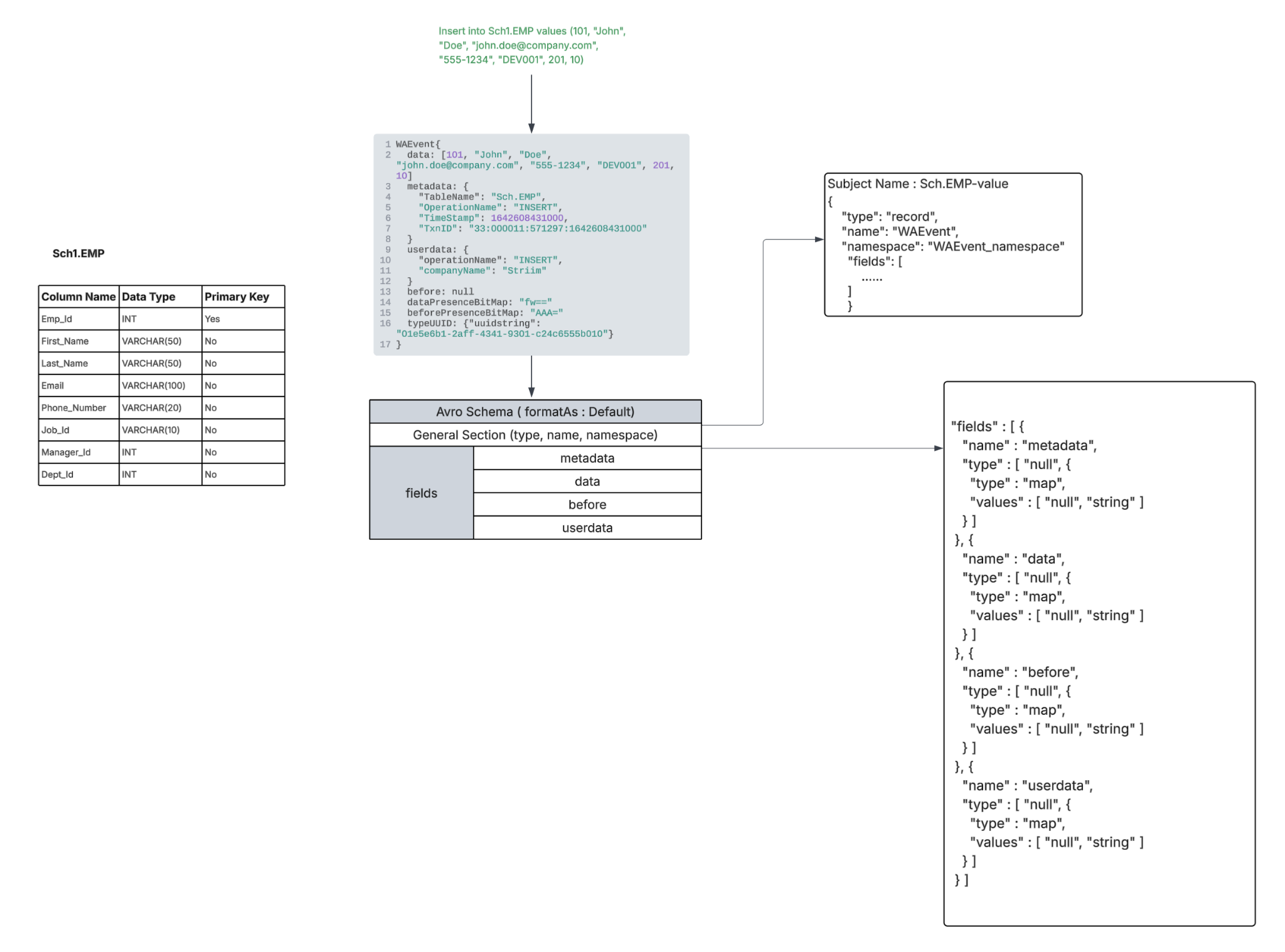The height and width of the screenshot is (952, 1285).
Task: Click the Sch1.EMP table title
Action: click(x=78, y=253)
